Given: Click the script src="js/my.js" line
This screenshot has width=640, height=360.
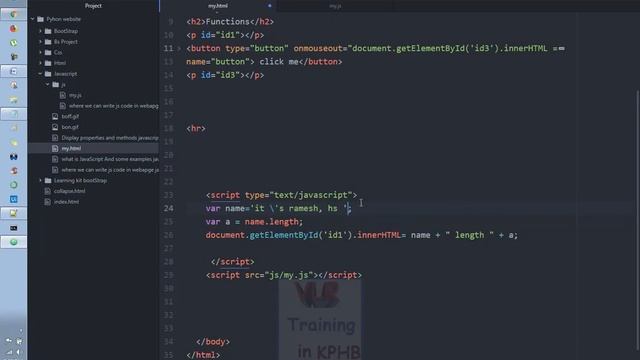Looking at the screenshot, I should 284,275.
